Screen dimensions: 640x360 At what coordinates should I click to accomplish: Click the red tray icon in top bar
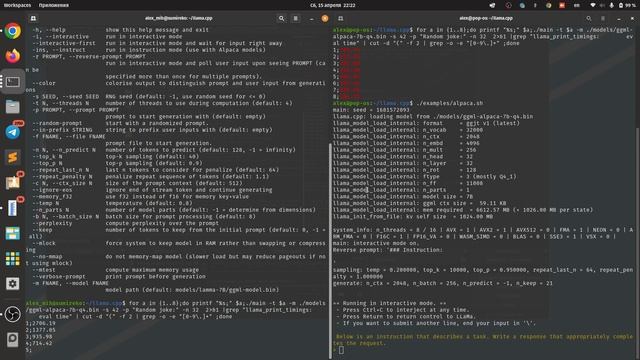(x=562, y=5)
